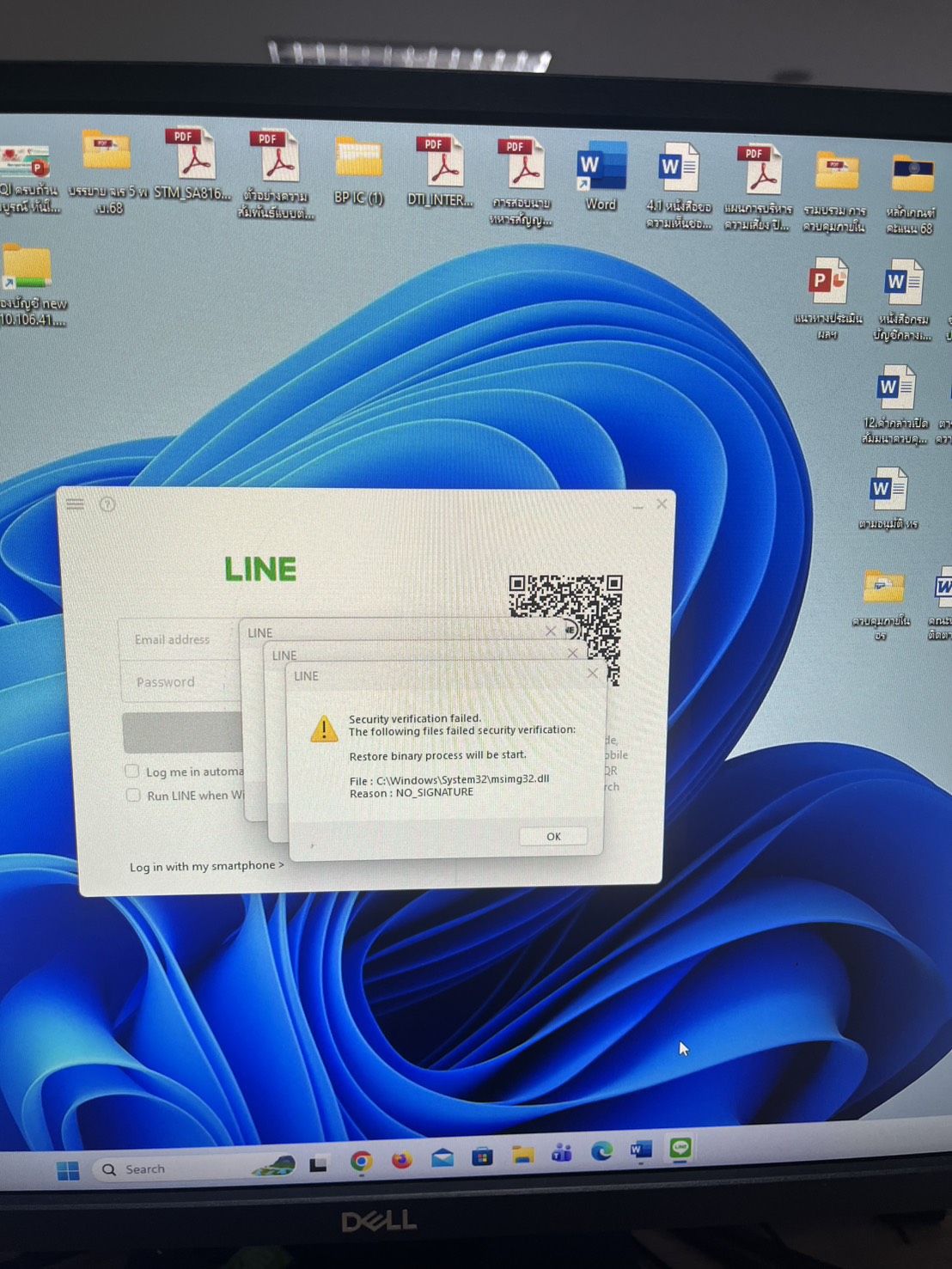Select the Word document starting with '12.'
The width and height of the screenshot is (952, 1269).
pyautogui.click(x=895, y=405)
